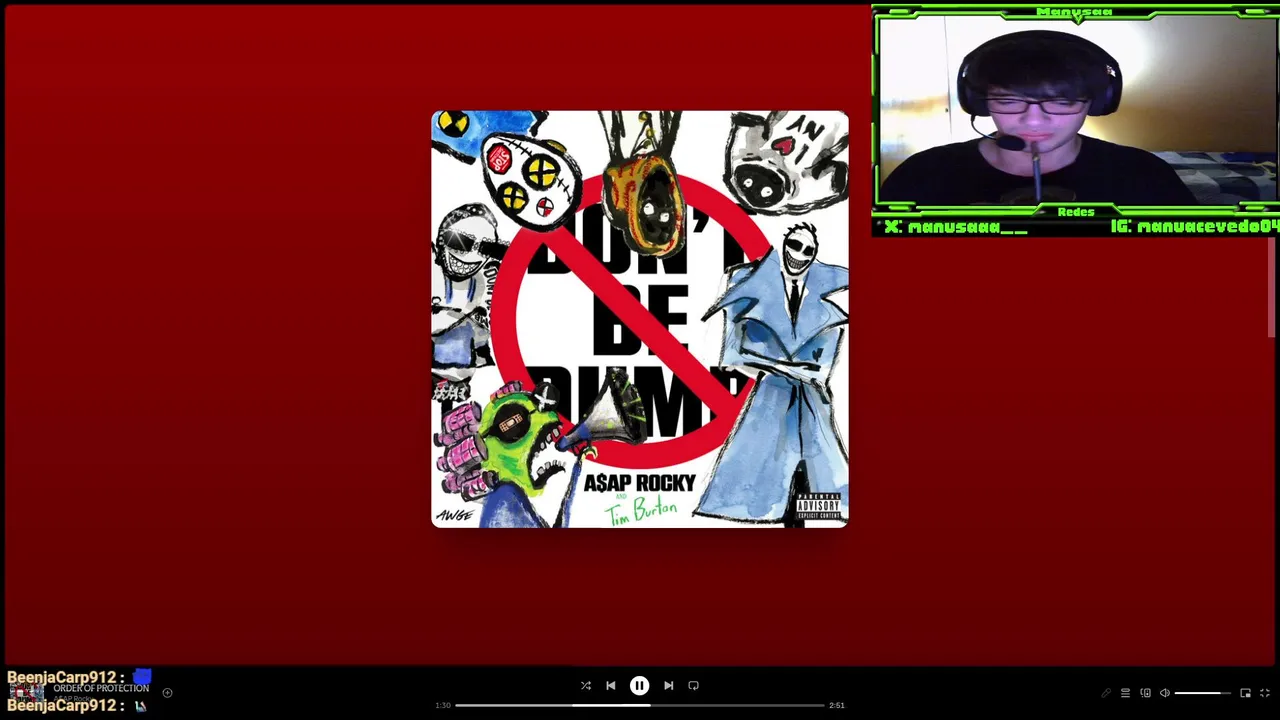Mute the volume speaker icon
1280x720 pixels.
(x=1165, y=693)
